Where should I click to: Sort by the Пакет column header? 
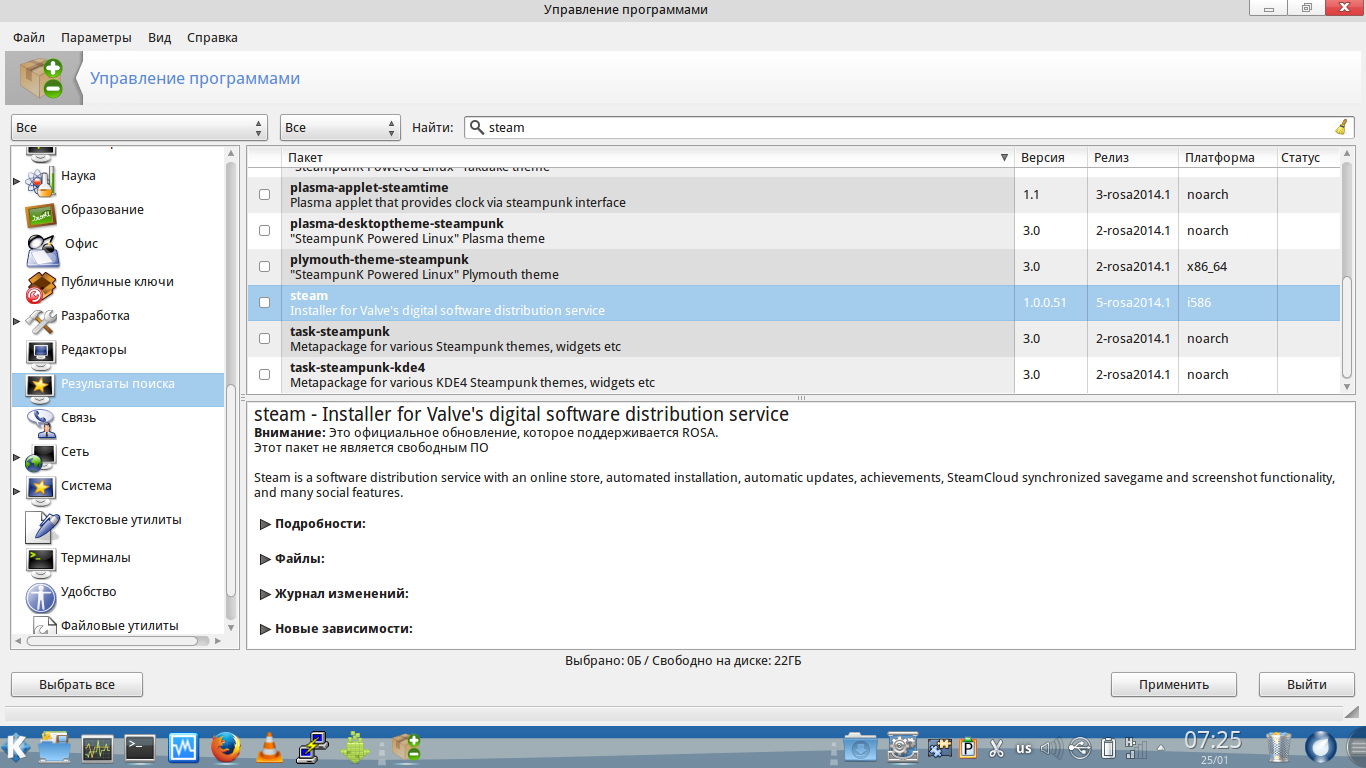point(648,158)
